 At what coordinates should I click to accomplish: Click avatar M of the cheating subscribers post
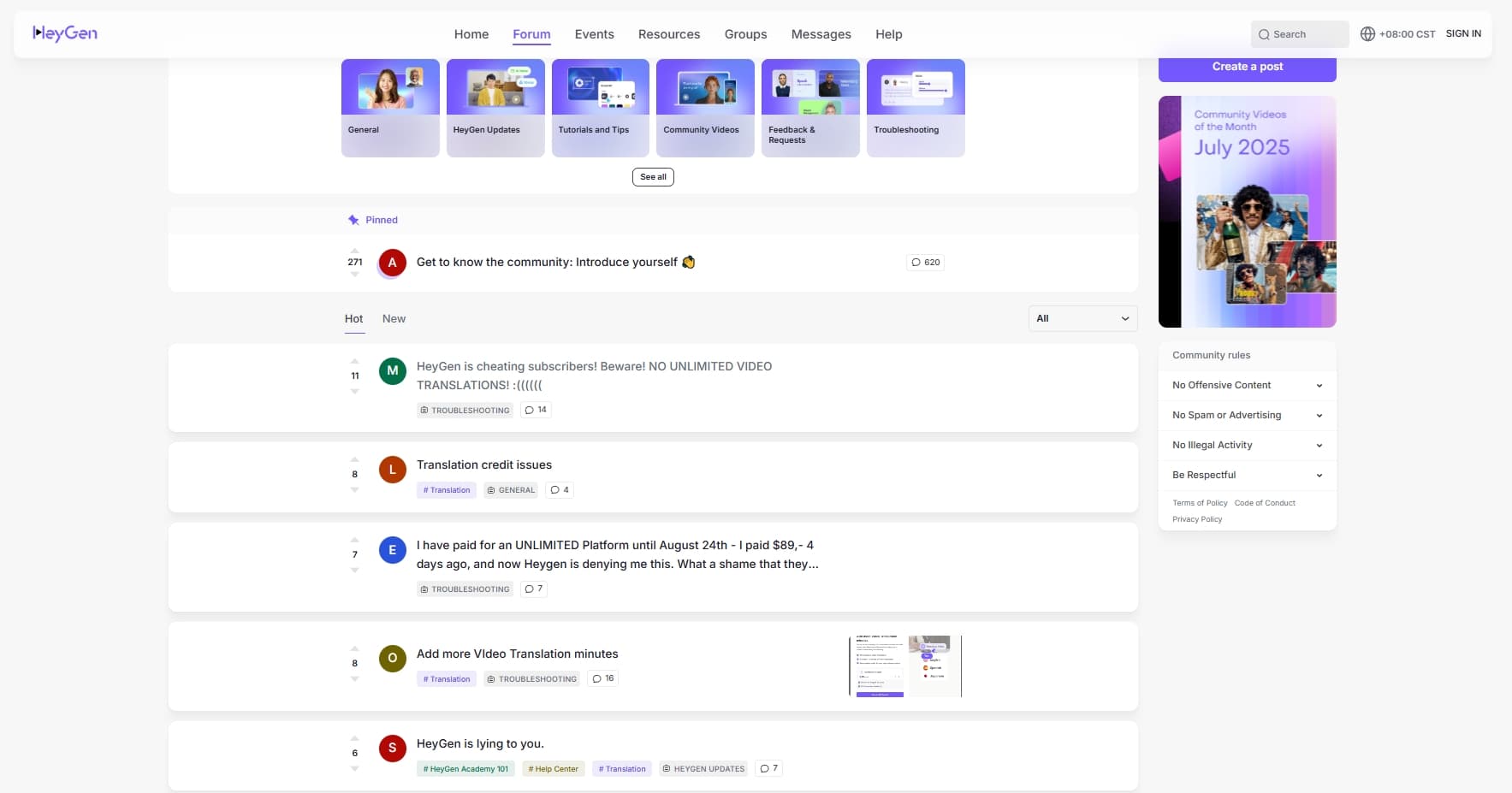click(x=393, y=370)
